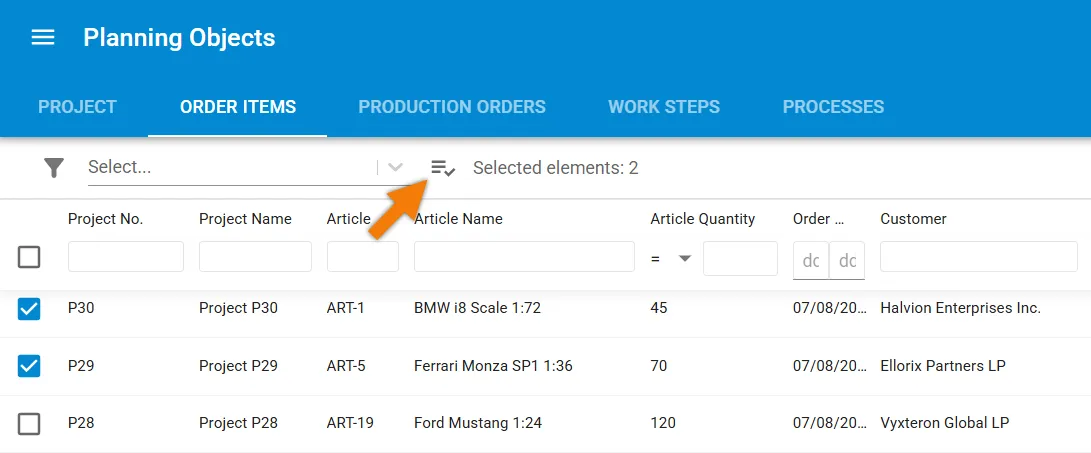
Task: Click the Project P28 name cell
Action: point(238,422)
